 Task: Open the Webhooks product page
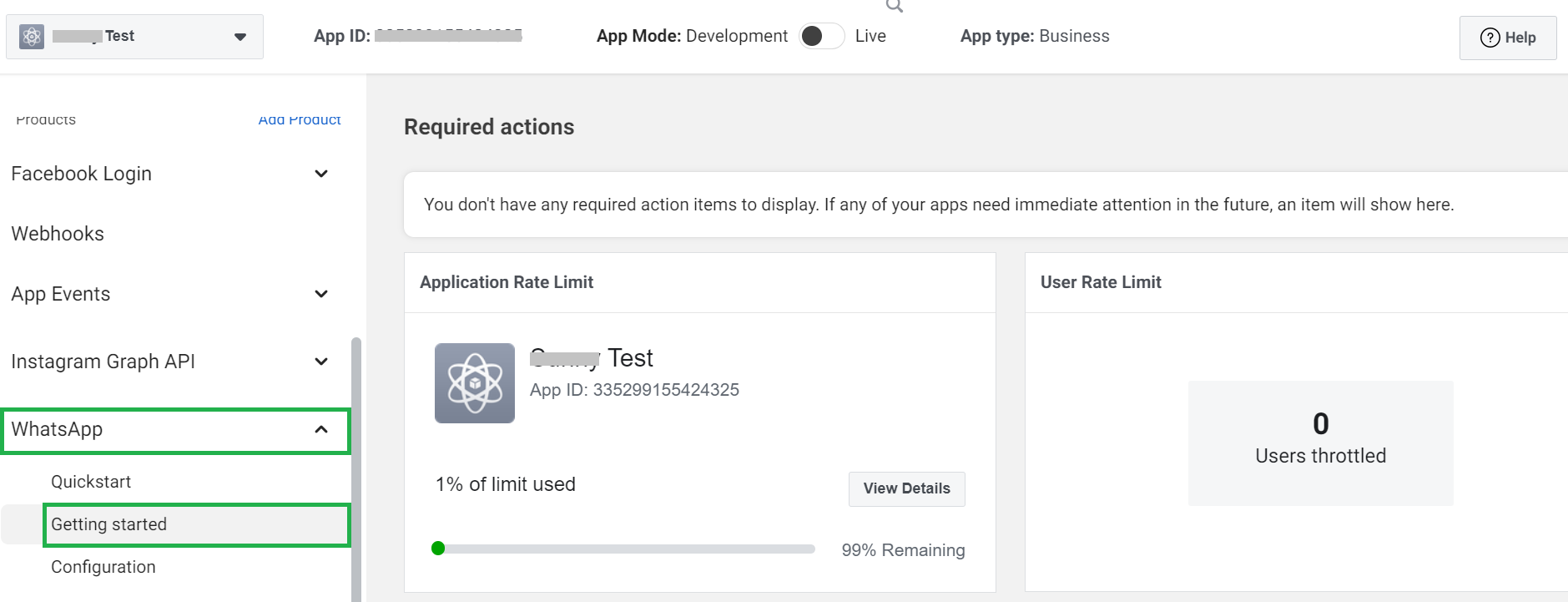tap(58, 234)
